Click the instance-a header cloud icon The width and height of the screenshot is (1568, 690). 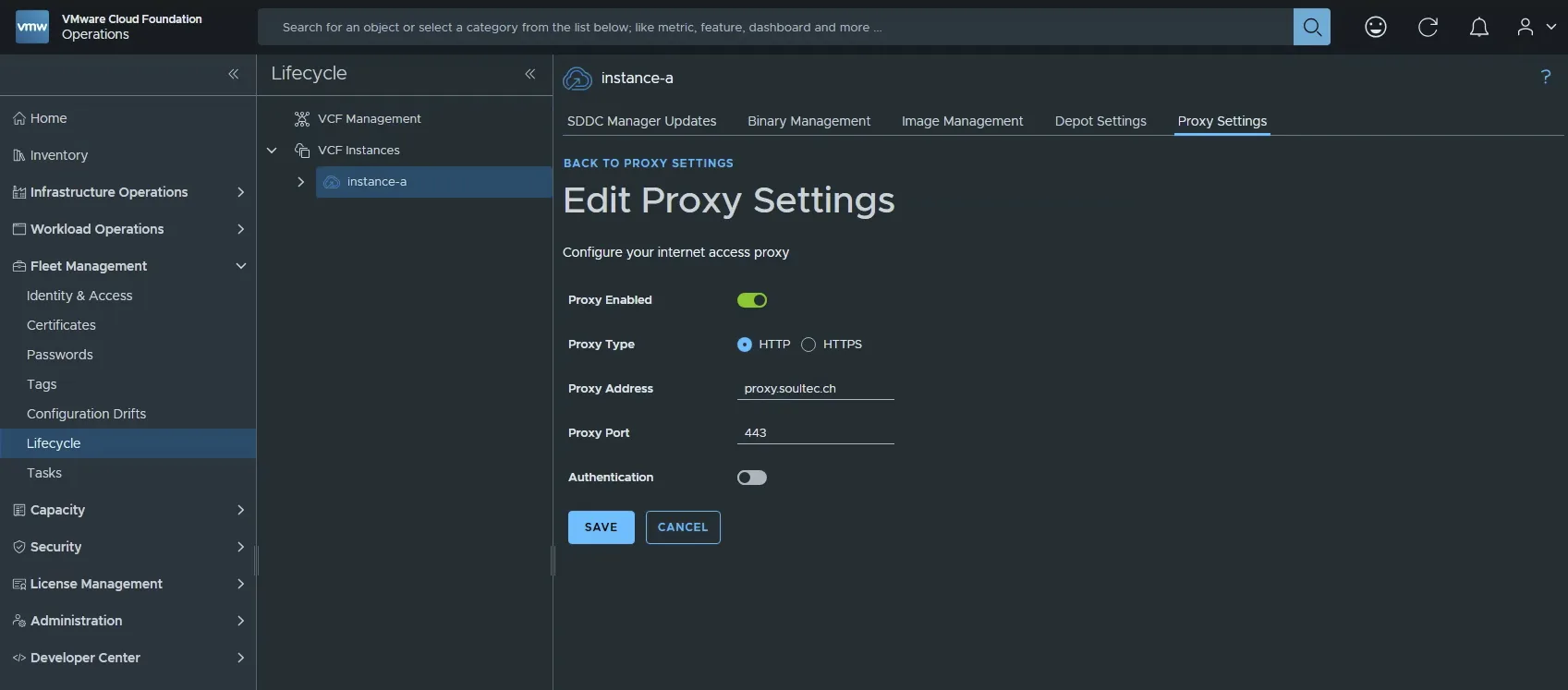(x=577, y=79)
